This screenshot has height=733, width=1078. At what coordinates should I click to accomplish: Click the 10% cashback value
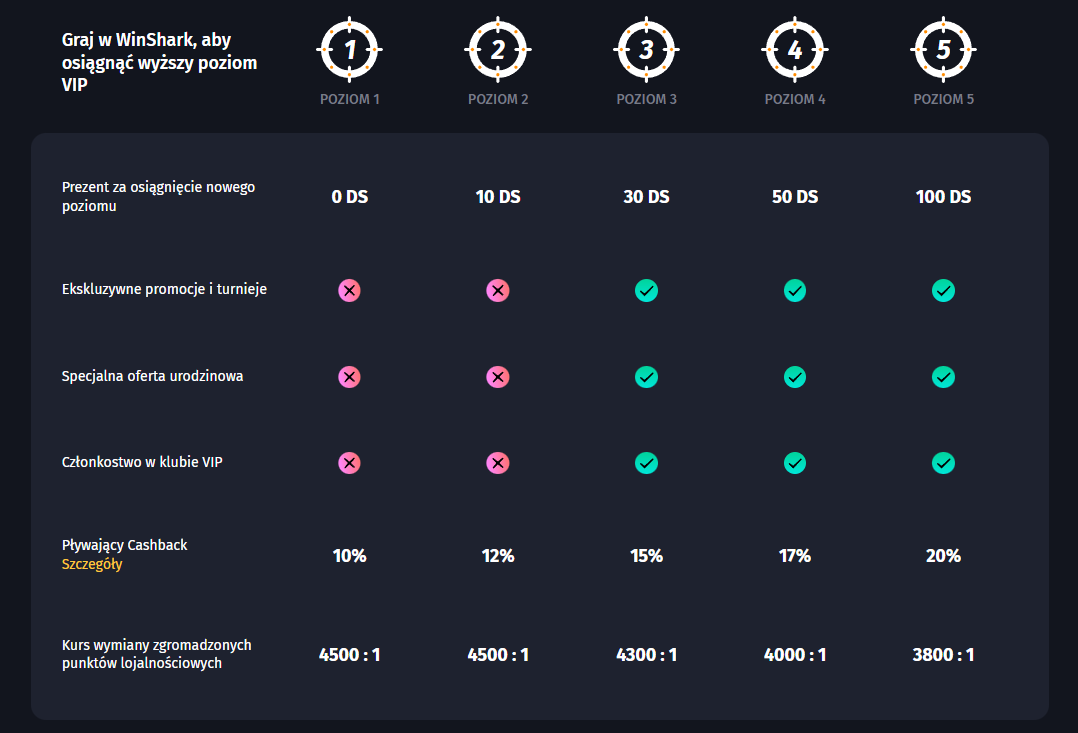(349, 556)
